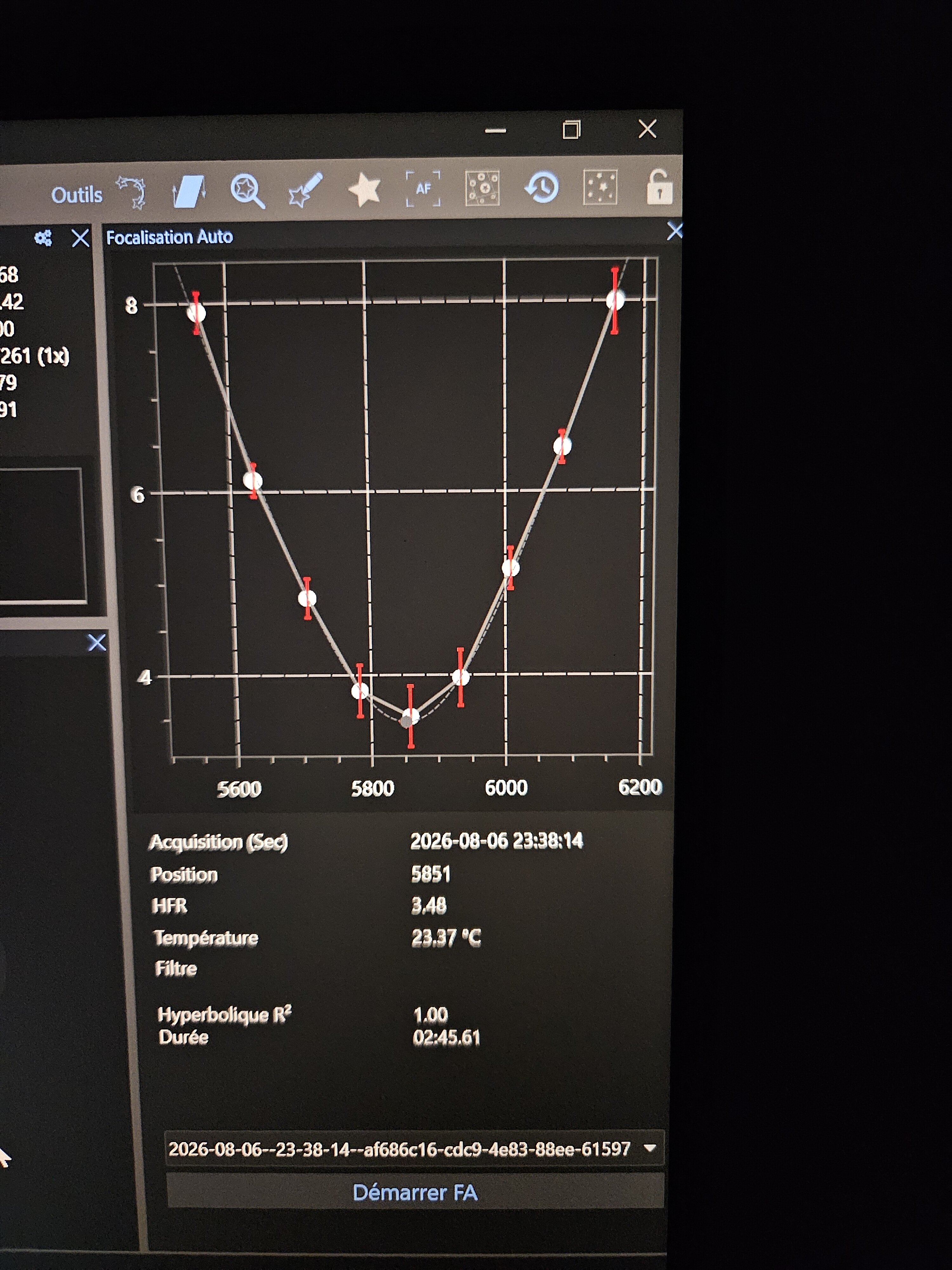952x1270 pixels.
Task: Click the framed circles-and-crosshair icon
Action: 482,188
